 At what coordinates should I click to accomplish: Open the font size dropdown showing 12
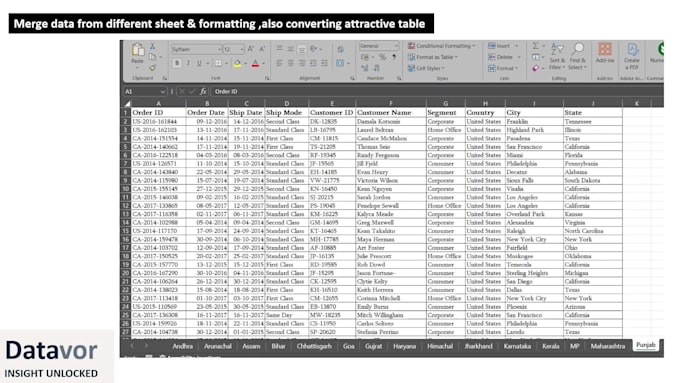[242, 49]
